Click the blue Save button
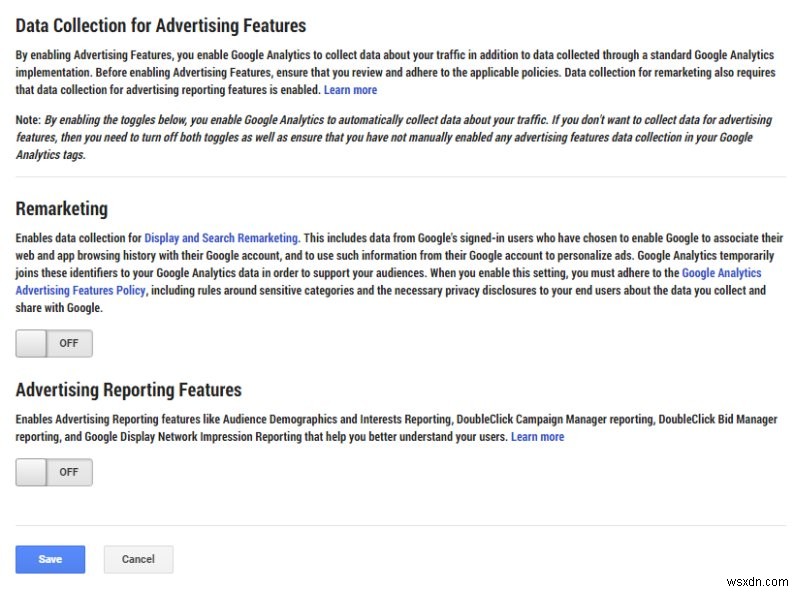The width and height of the screenshot is (800, 592). click(x=50, y=559)
